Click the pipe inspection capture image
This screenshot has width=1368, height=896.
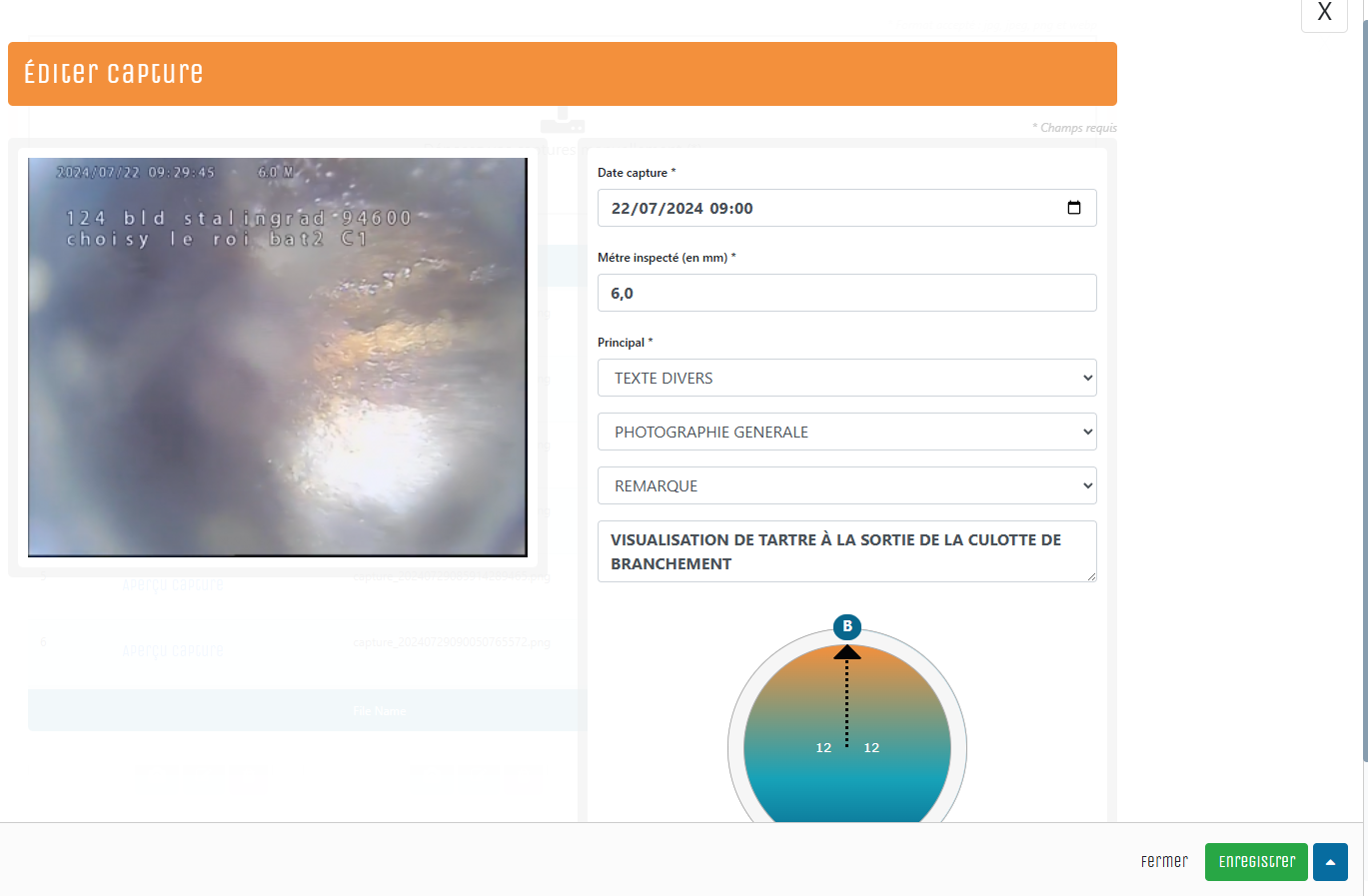pos(277,357)
